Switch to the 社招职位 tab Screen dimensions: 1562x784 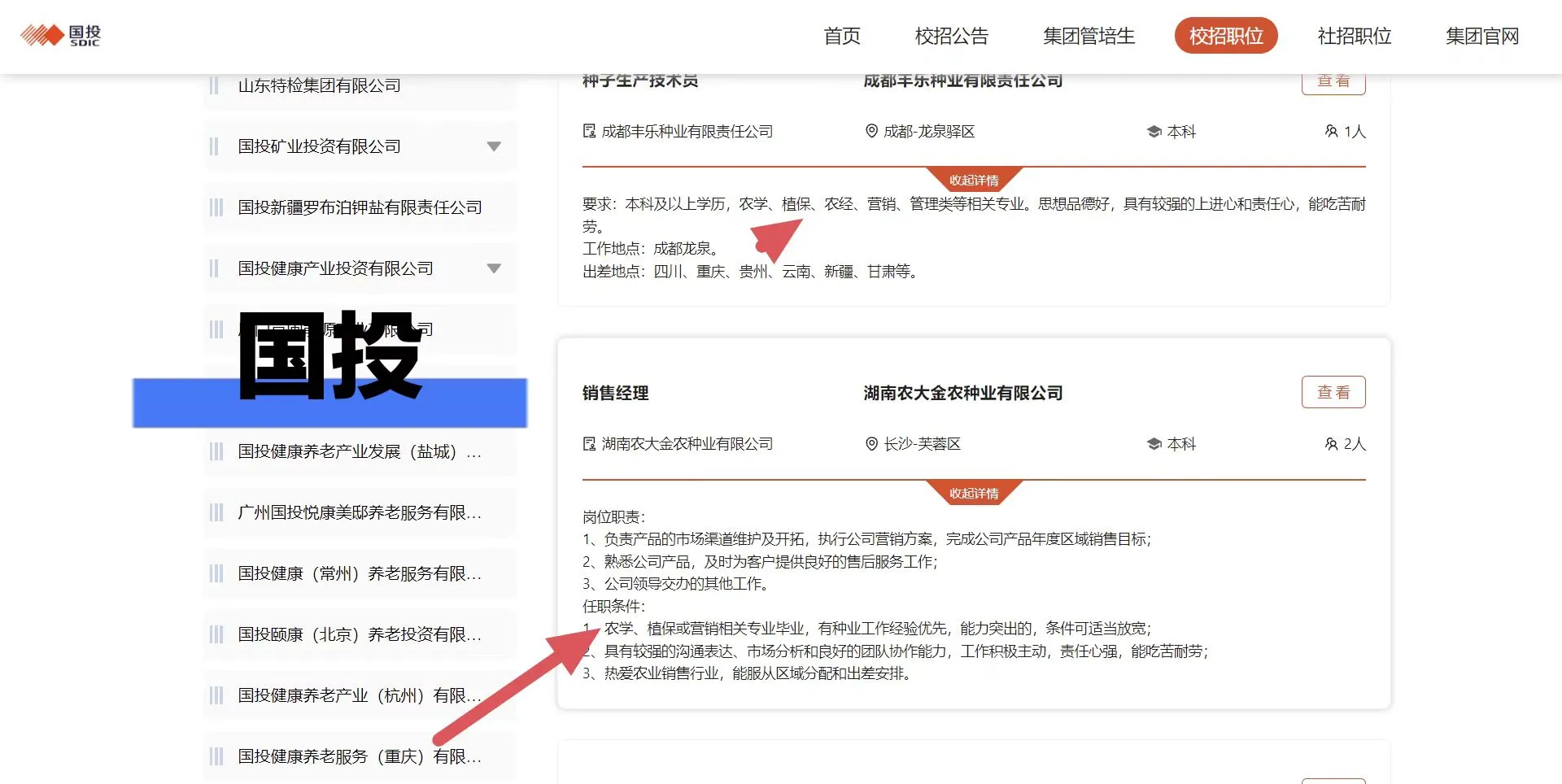(x=1354, y=37)
